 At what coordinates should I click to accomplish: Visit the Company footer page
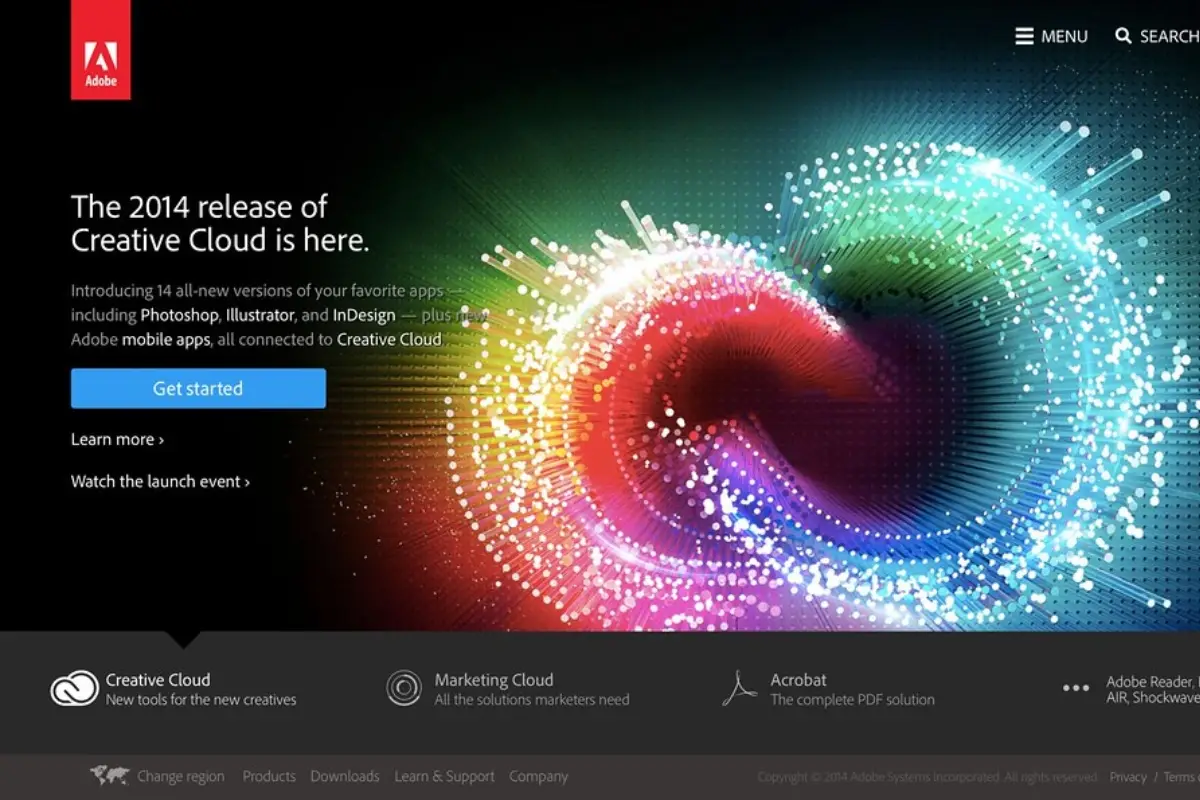point(538,776)
